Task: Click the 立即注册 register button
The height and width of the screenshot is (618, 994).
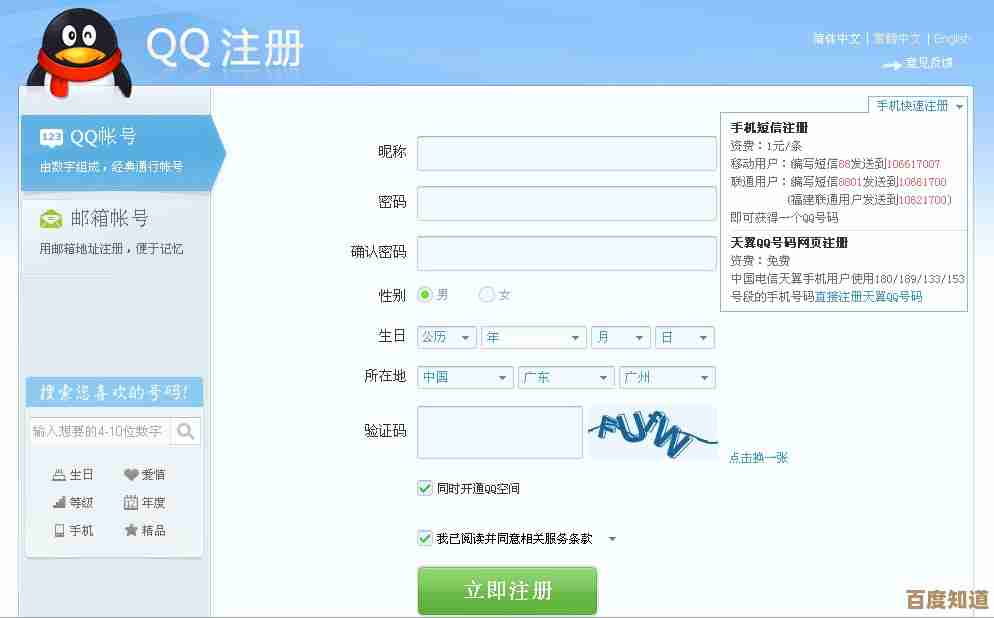Action: (507, 590)
